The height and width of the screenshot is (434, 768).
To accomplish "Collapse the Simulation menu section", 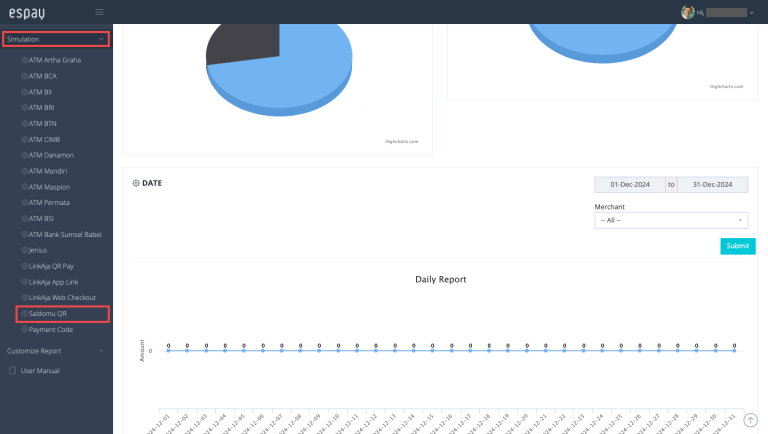I will [56, 39].
